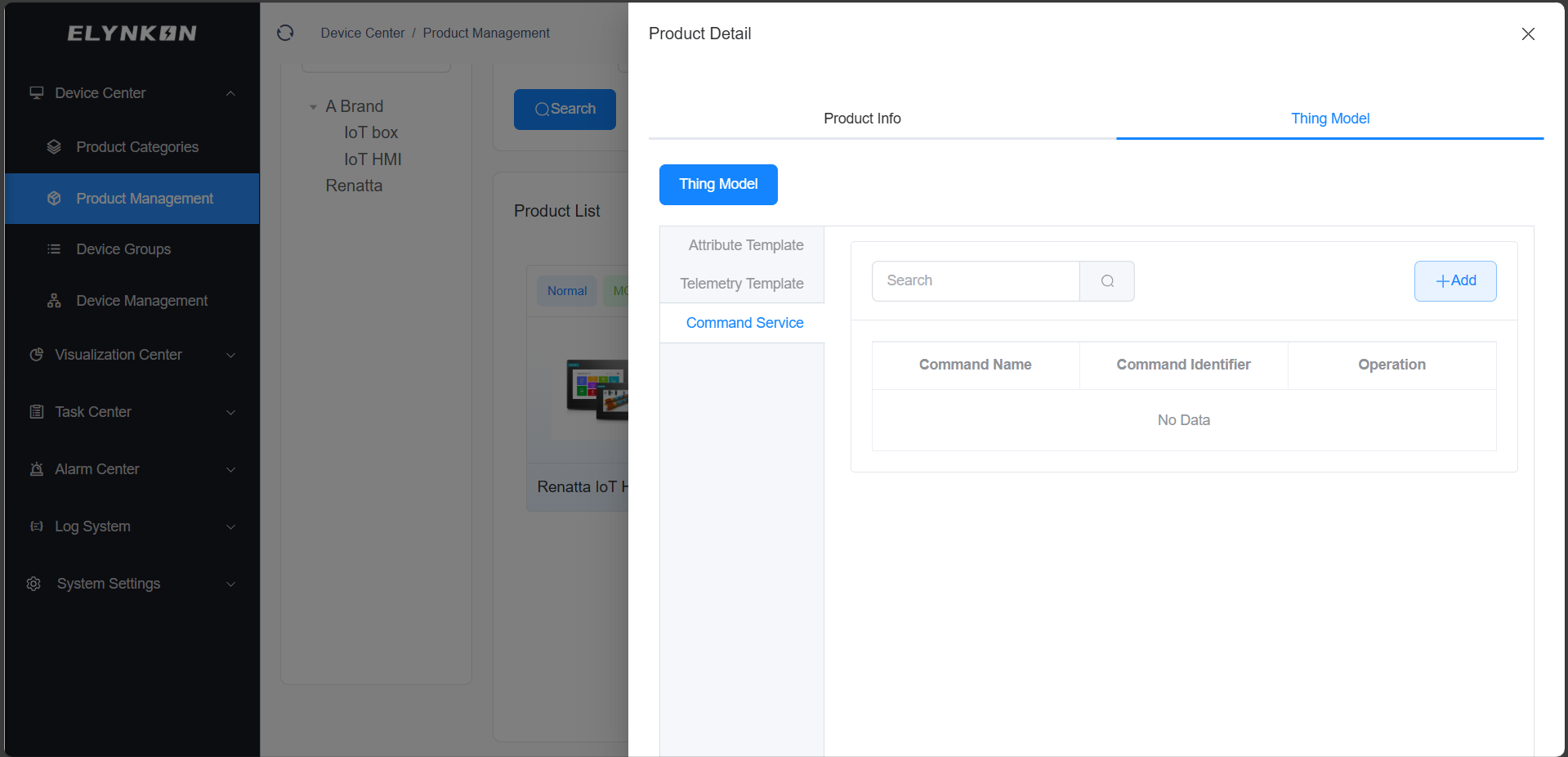Expand the Task Center chevron
This screenshot has height=757, width=1568.
[x=230, y=412]
